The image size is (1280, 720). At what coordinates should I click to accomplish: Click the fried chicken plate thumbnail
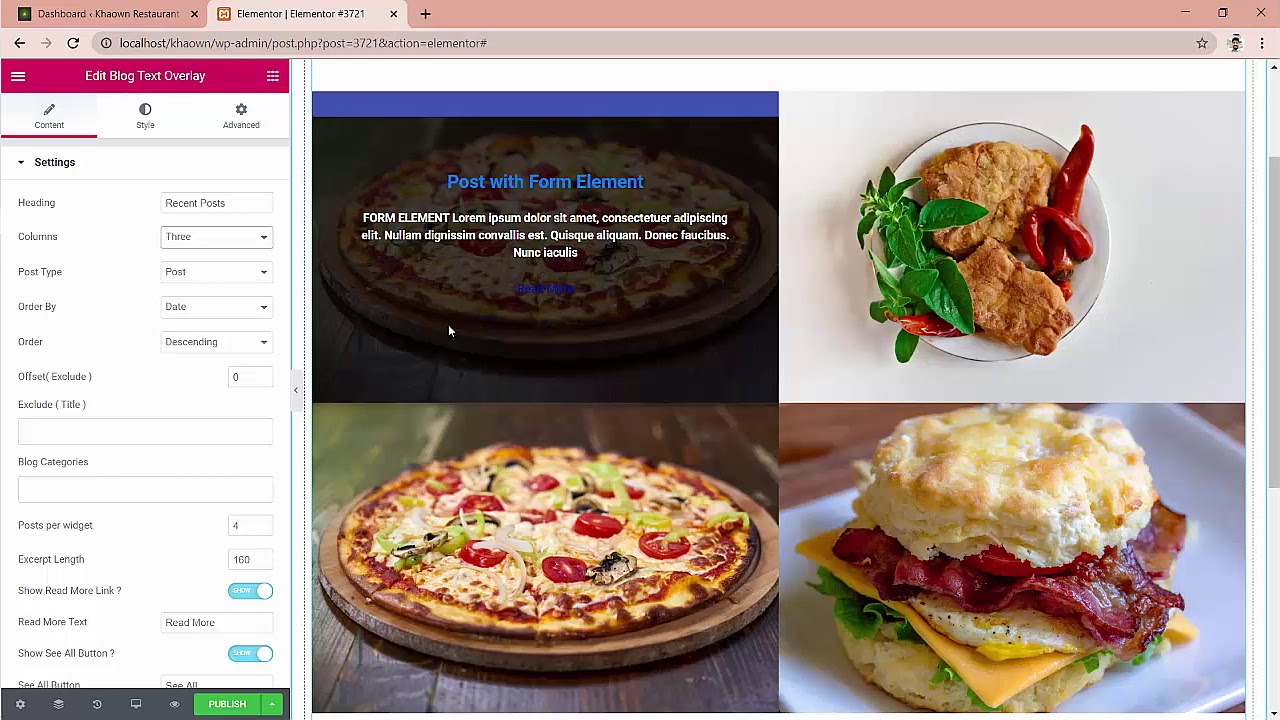(1012, 247)
